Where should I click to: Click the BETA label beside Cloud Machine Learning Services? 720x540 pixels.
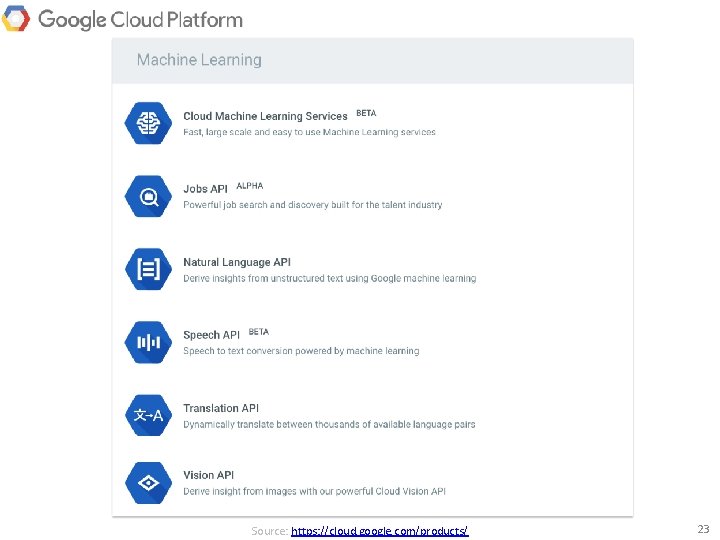(366, 113)
